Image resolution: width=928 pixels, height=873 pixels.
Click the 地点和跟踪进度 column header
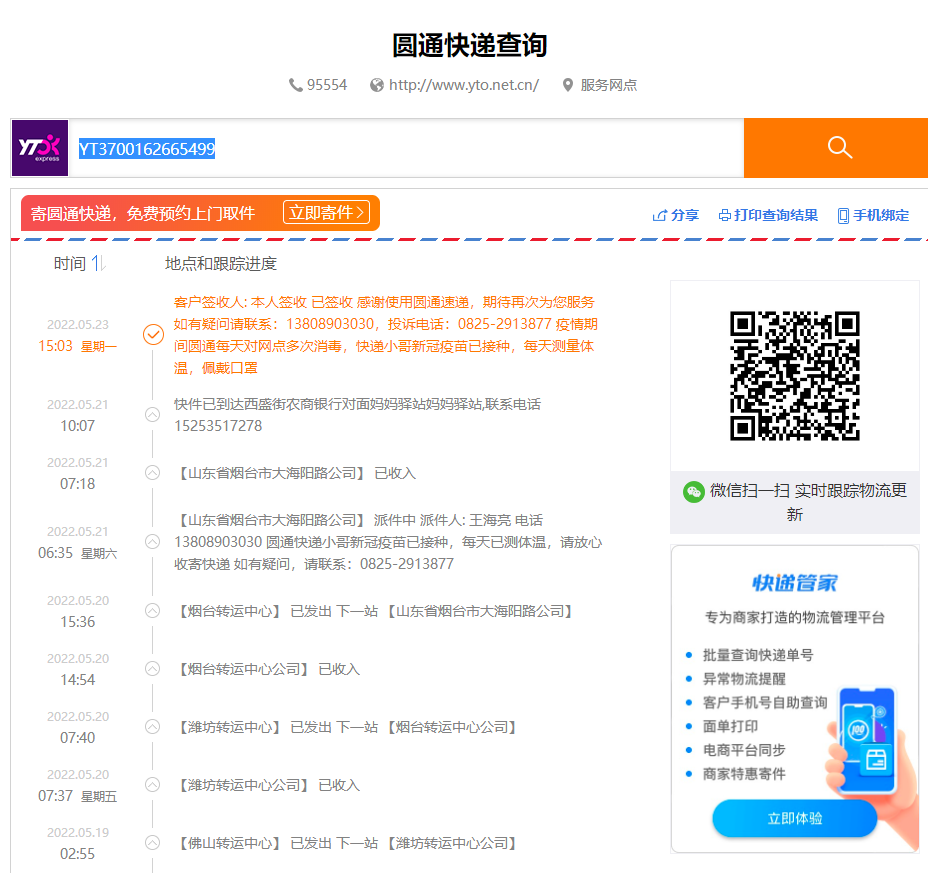point(221,263)
